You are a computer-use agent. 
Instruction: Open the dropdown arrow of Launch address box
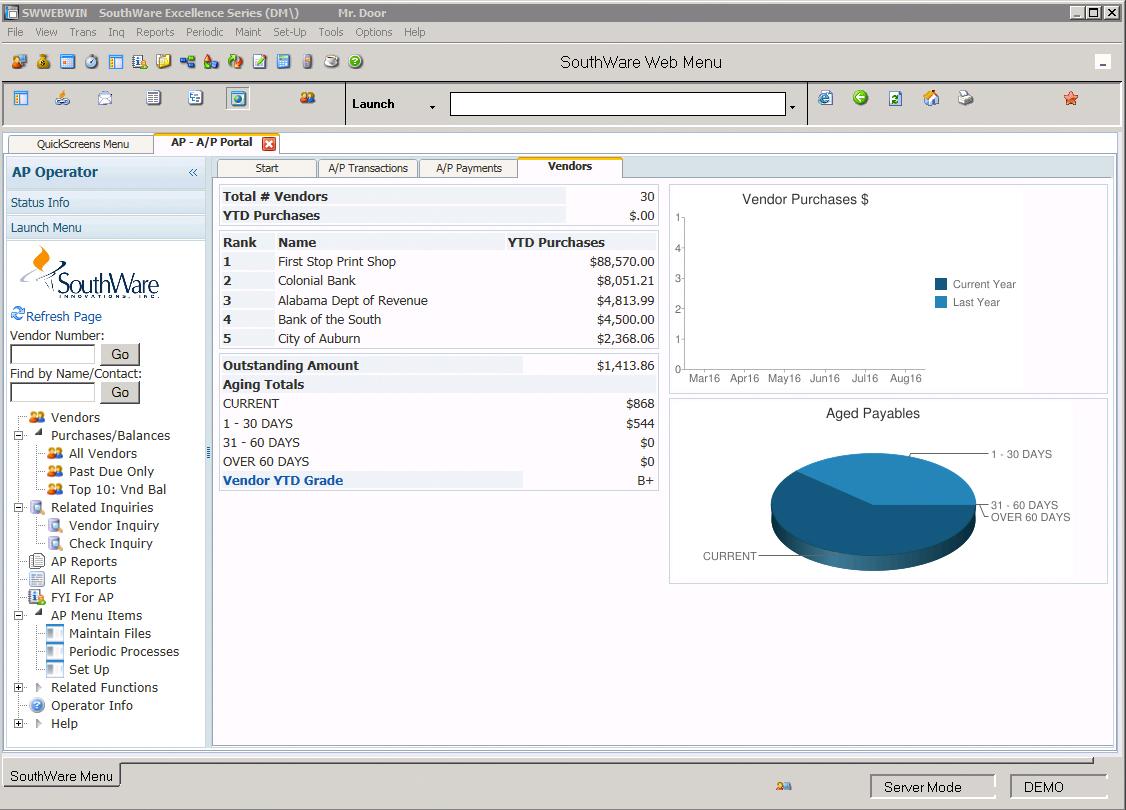coord(792,107)
